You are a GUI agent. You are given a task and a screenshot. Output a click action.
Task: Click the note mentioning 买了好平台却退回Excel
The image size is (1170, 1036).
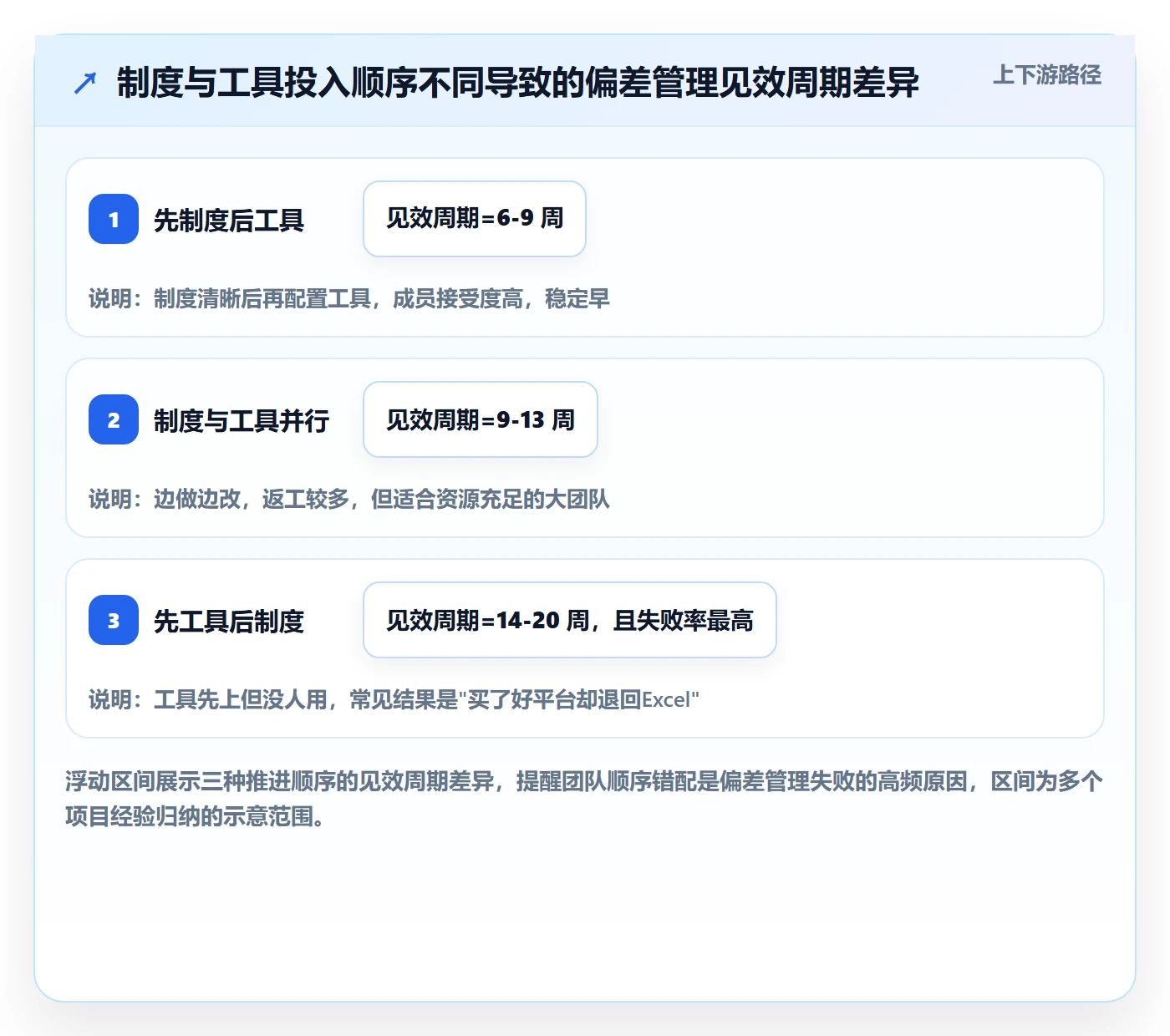click(394, 699)
